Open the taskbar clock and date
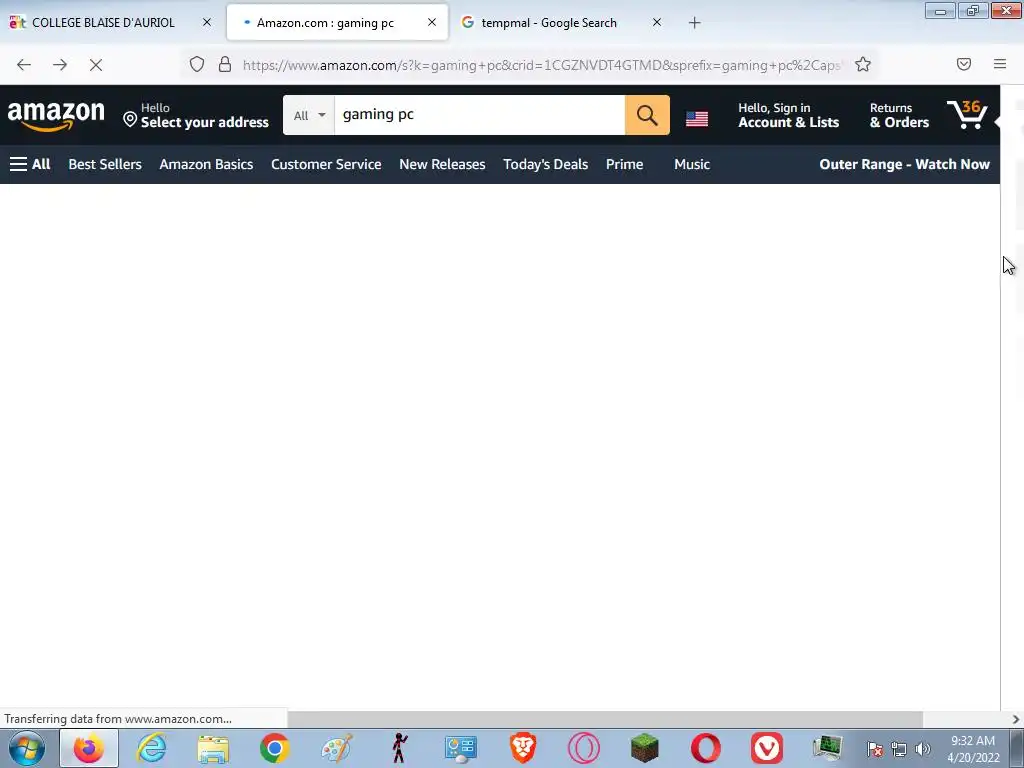The image size is (1024, 768). point(973,749)
